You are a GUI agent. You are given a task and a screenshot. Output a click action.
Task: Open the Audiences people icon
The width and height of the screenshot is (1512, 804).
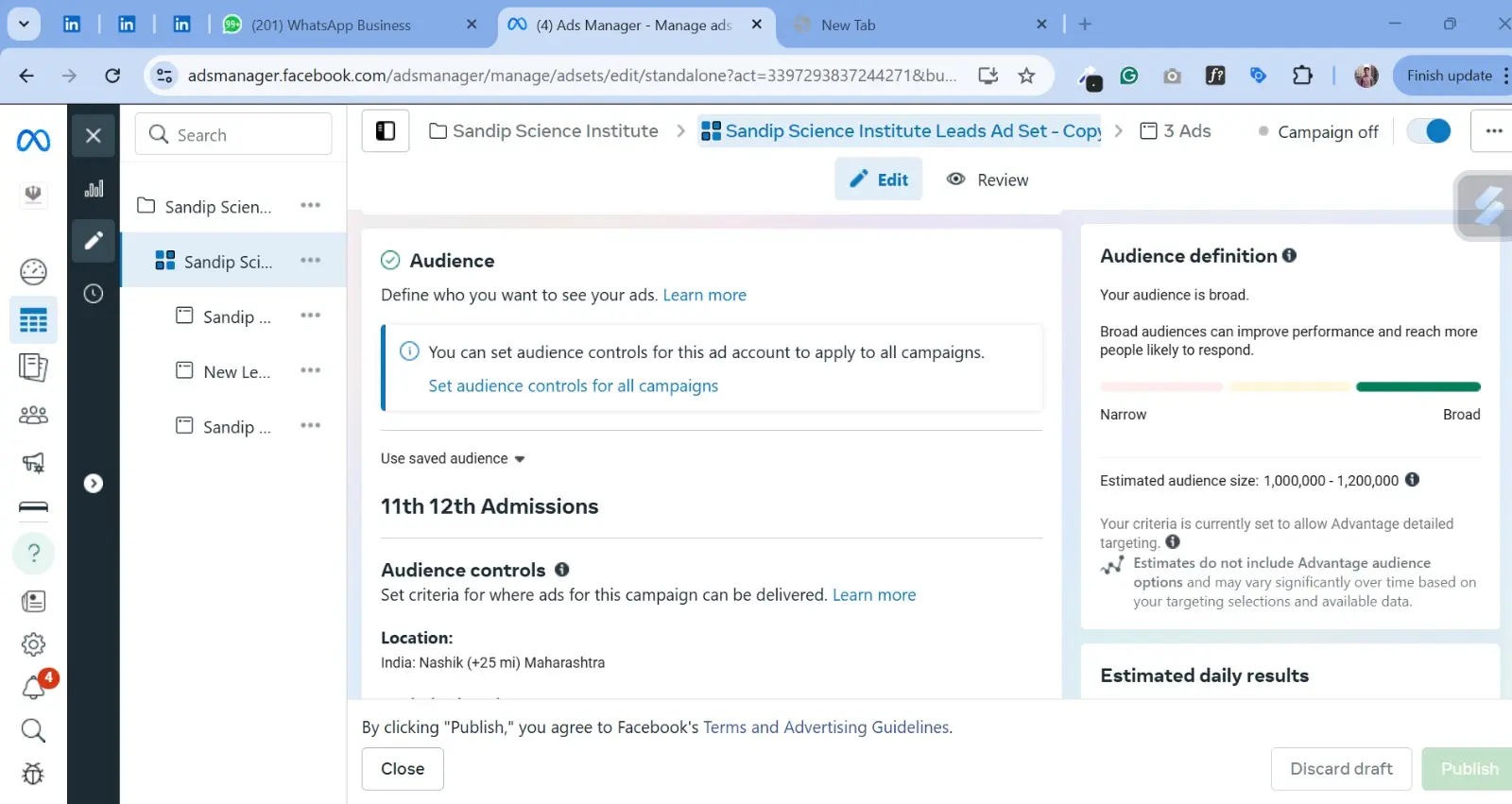33,415
